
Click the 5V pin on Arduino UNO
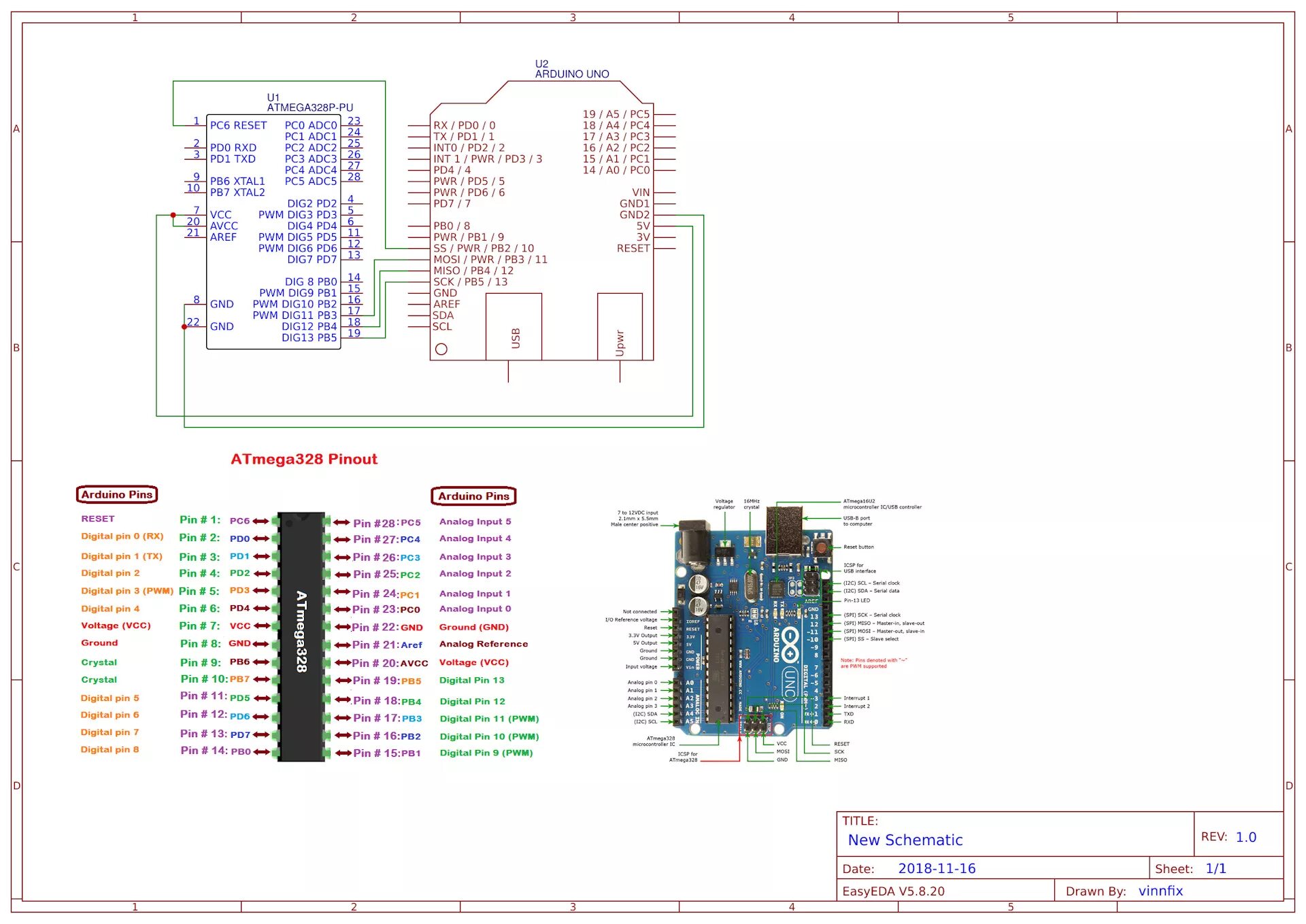pyautogui.click(x=643, y=226)
